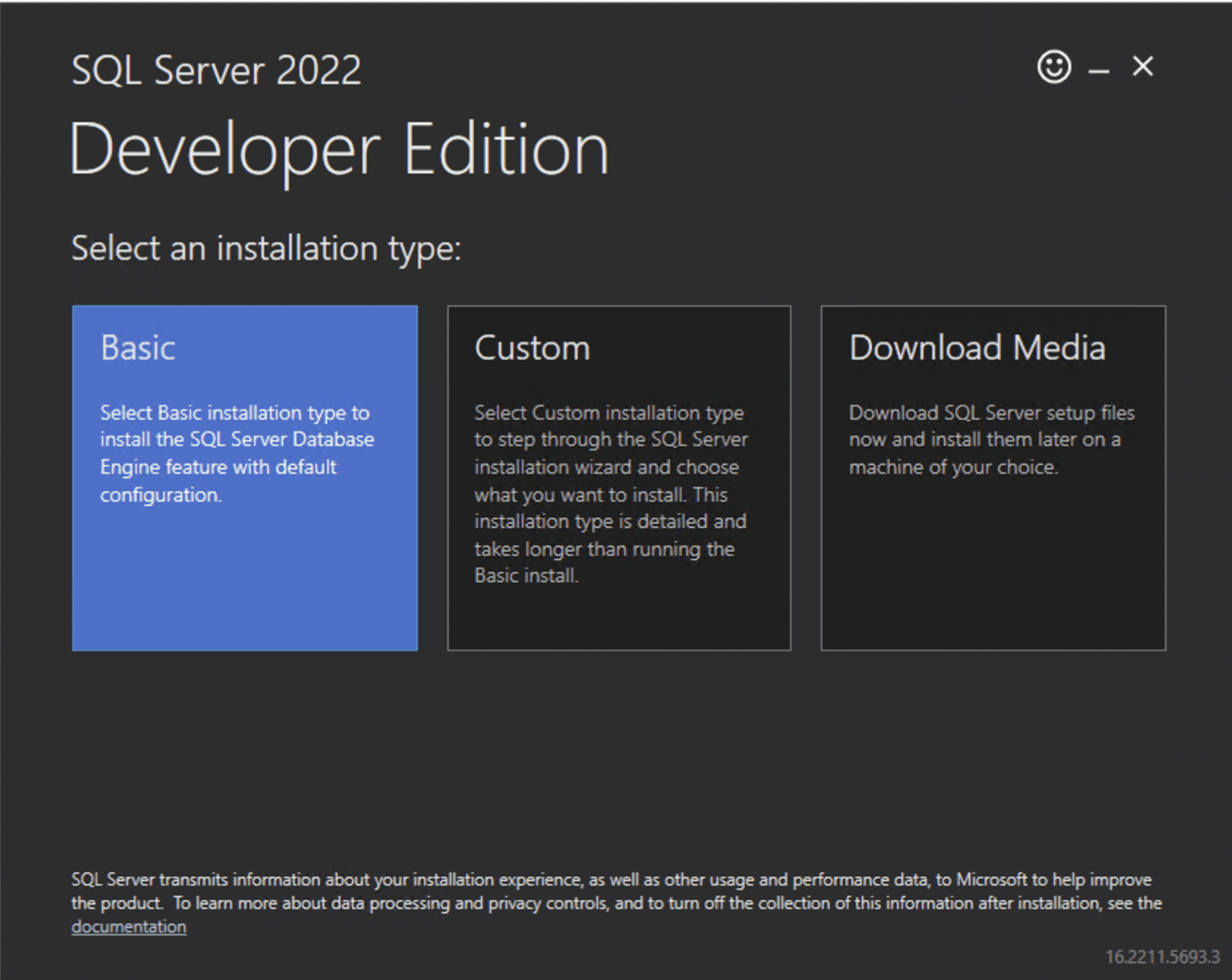Select the Basic installation type tile
Image resolution: width=1232 pixels, height=980 pixels.
pos(245,478)
